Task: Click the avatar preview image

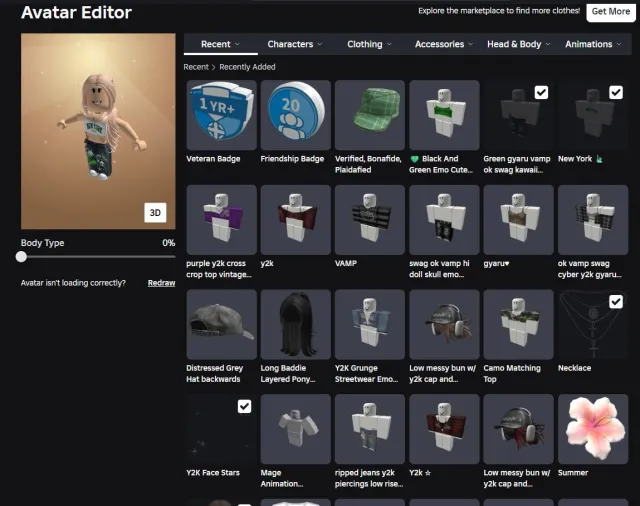Action: [98, 131]
